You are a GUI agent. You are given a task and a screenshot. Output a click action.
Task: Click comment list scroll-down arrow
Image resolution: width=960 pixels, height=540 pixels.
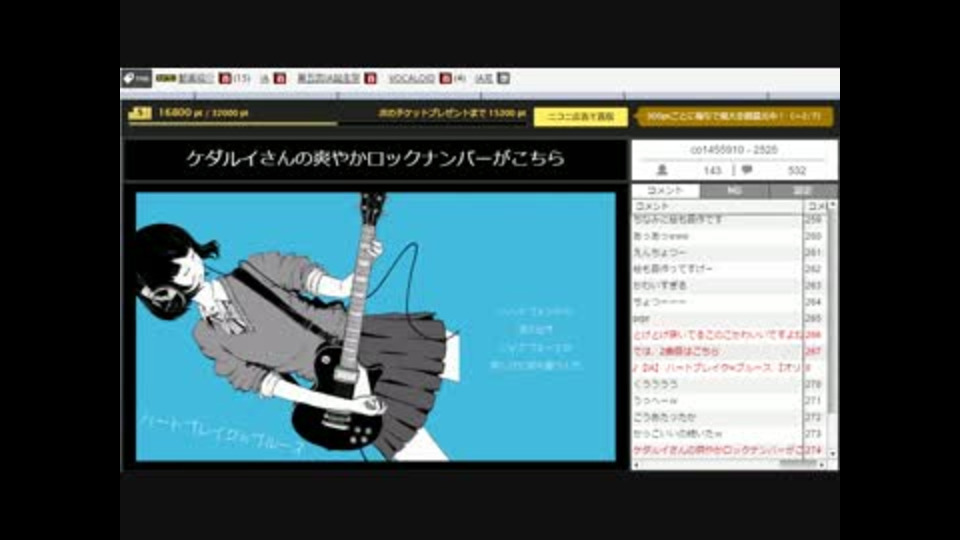832,454
